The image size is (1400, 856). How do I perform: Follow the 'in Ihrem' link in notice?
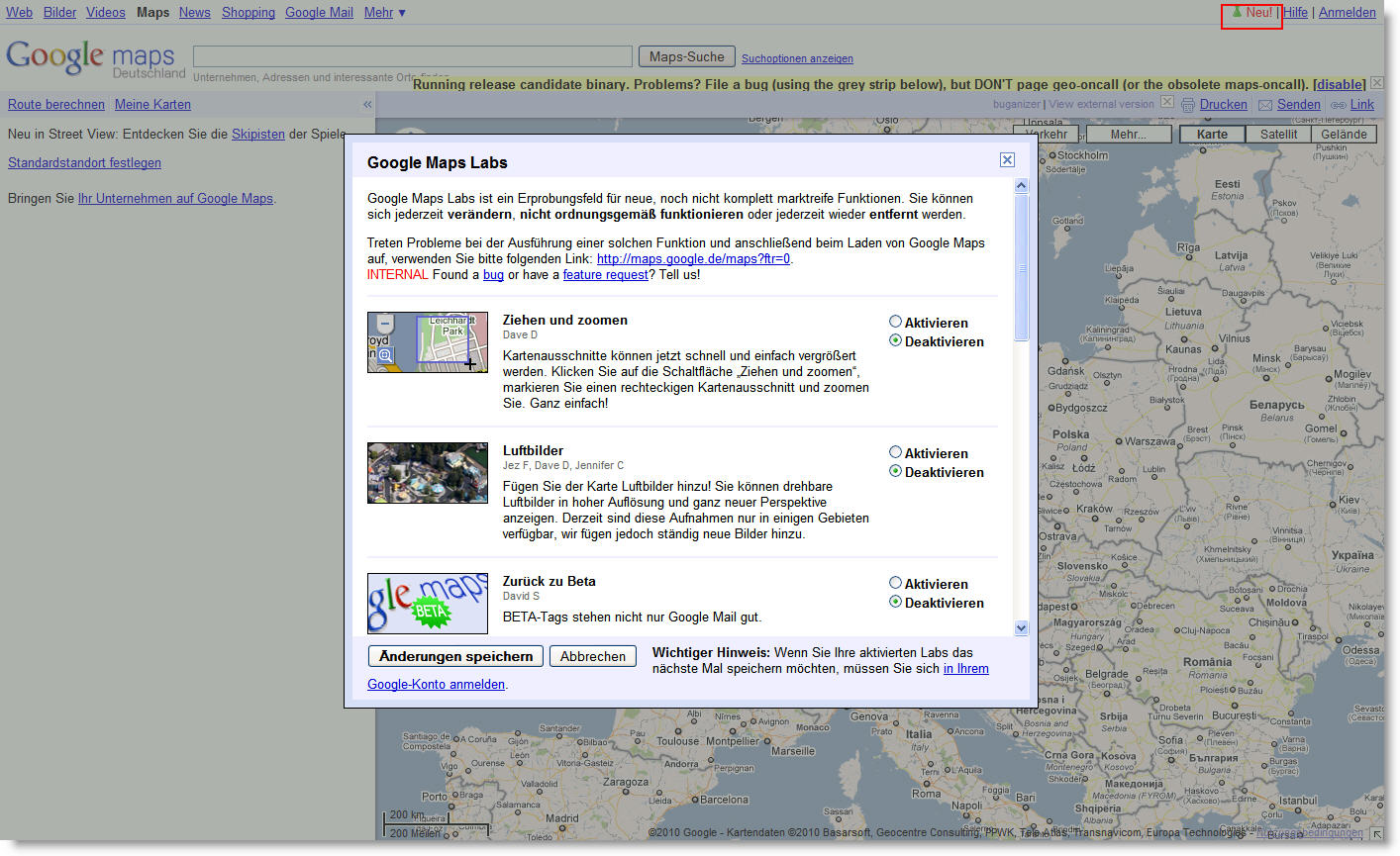click(x=966, y=668)
